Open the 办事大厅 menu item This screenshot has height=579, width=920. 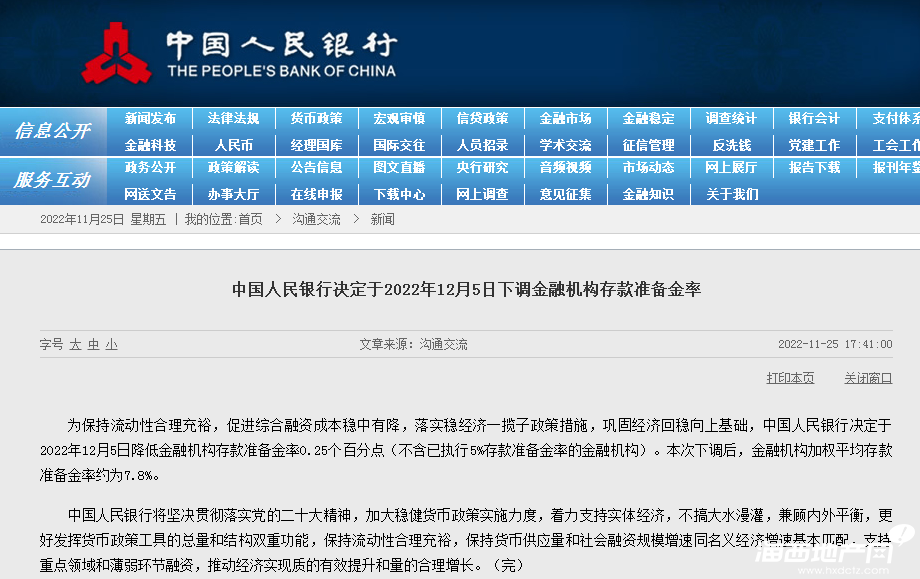pyautogui.click(x=234, y=194)
